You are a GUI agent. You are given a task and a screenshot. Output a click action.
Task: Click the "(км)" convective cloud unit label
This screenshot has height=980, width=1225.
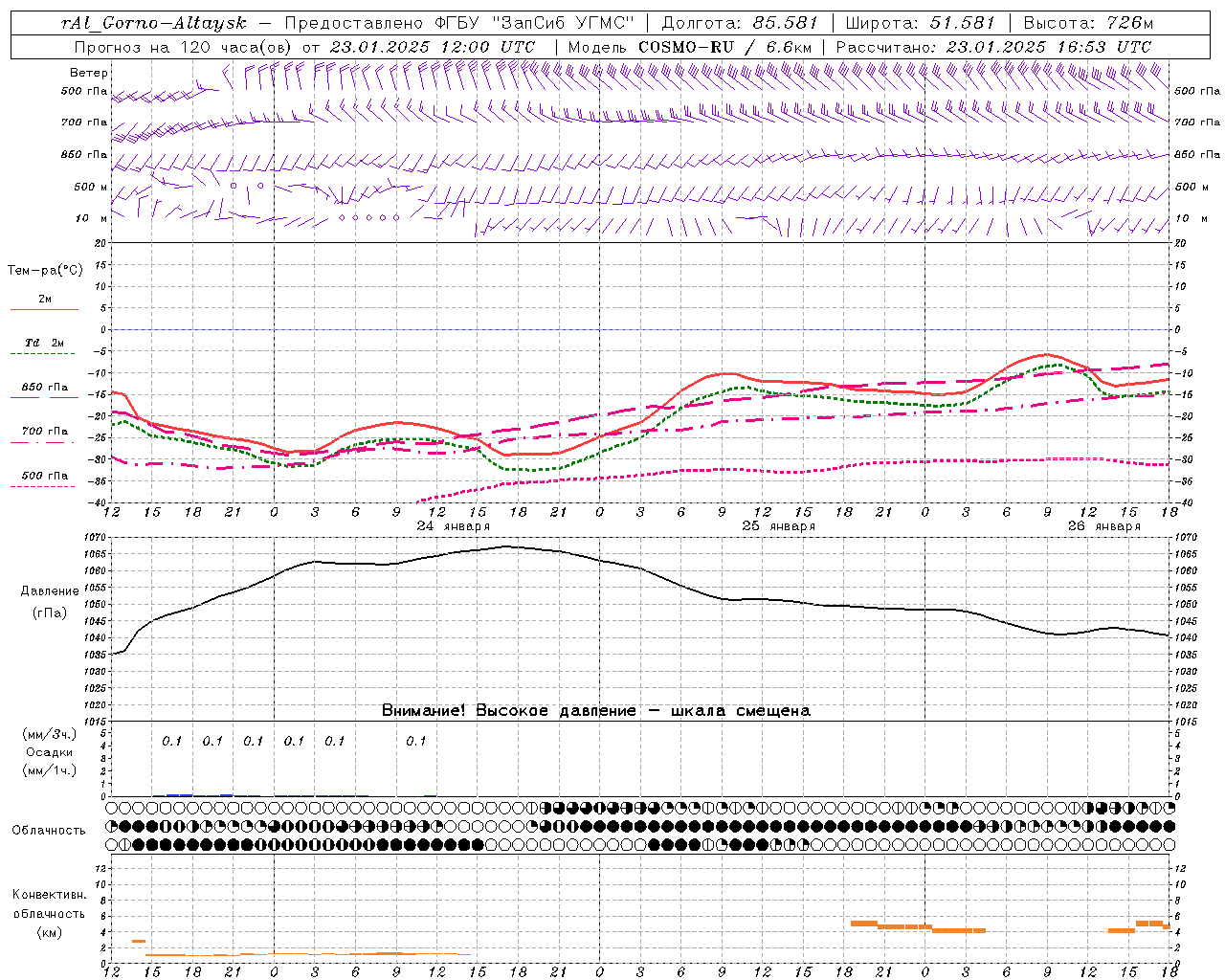[x=49, y=932]
